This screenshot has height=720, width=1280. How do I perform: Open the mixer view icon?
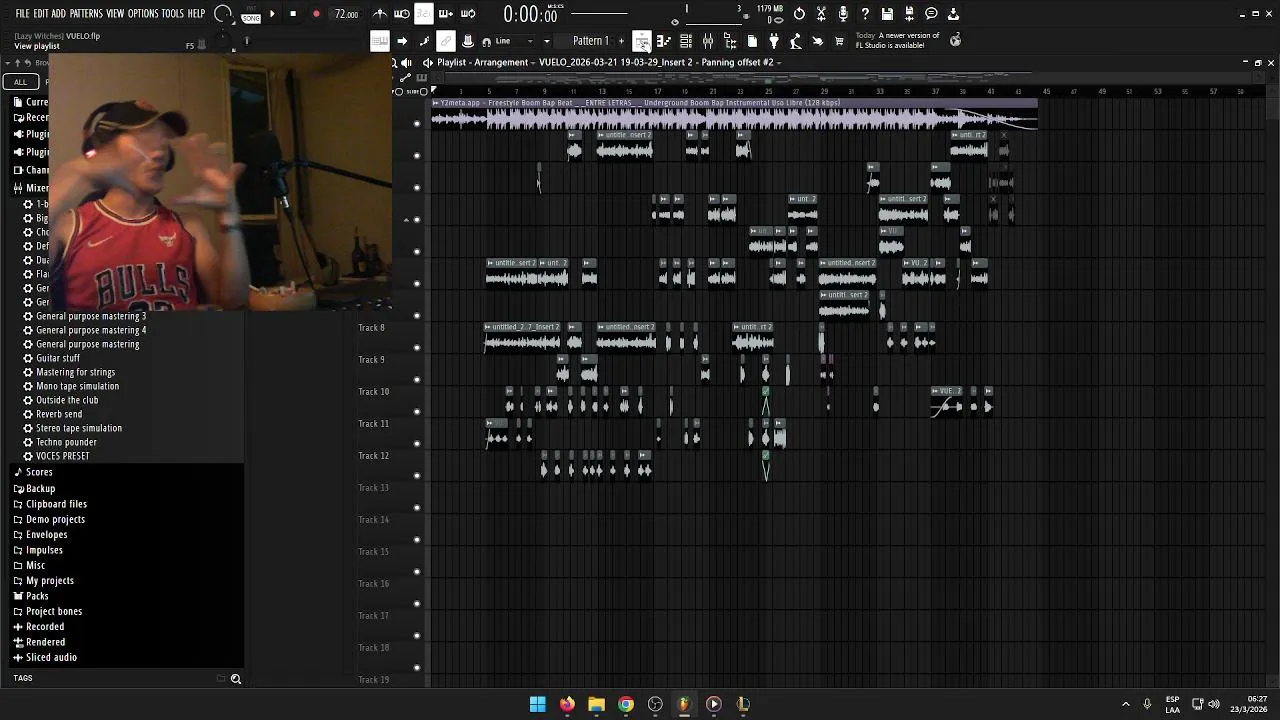tap(707, 41)
